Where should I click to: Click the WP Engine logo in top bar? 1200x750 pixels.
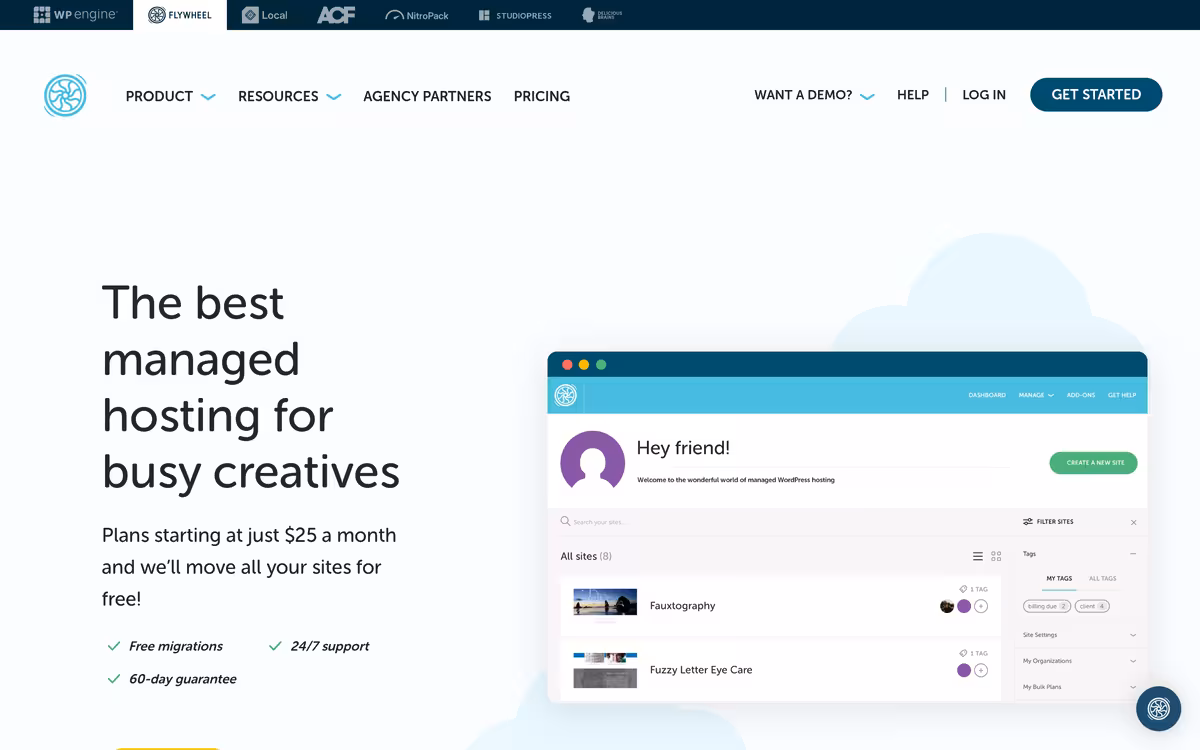(x=75, y=15)
